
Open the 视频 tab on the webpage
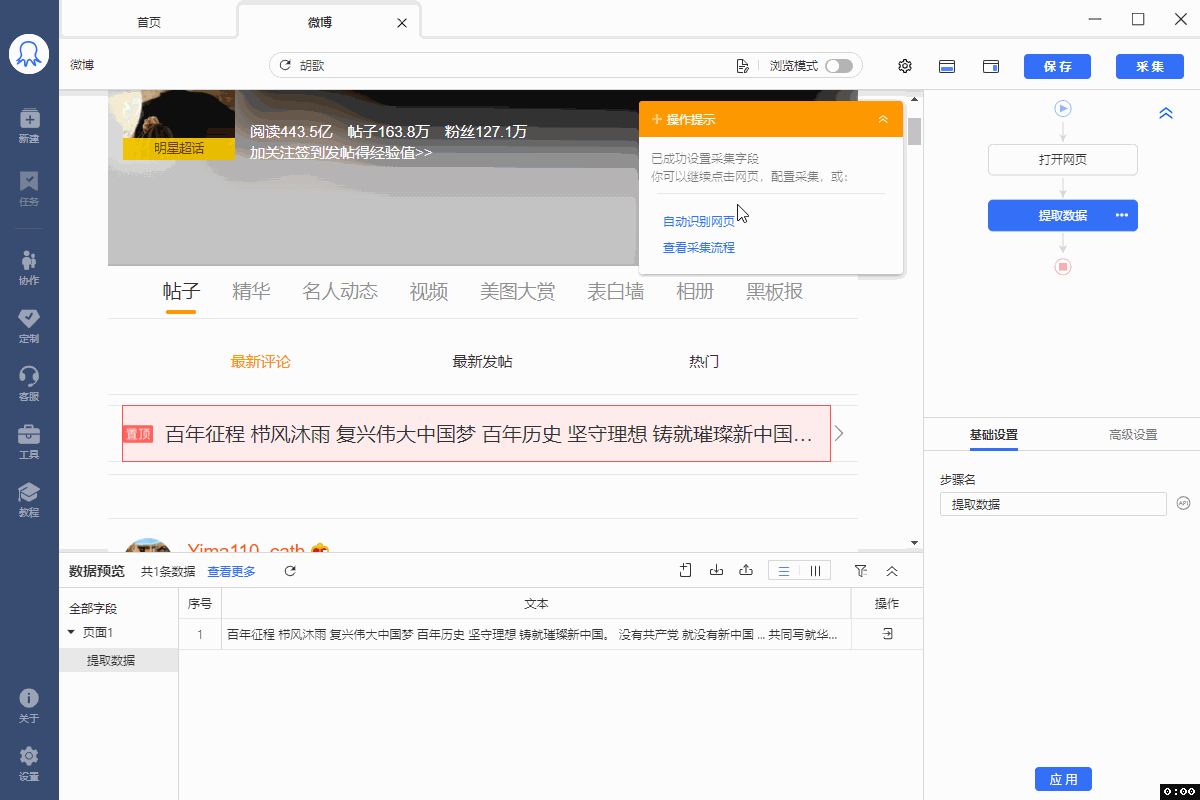(x=428, y=292)
